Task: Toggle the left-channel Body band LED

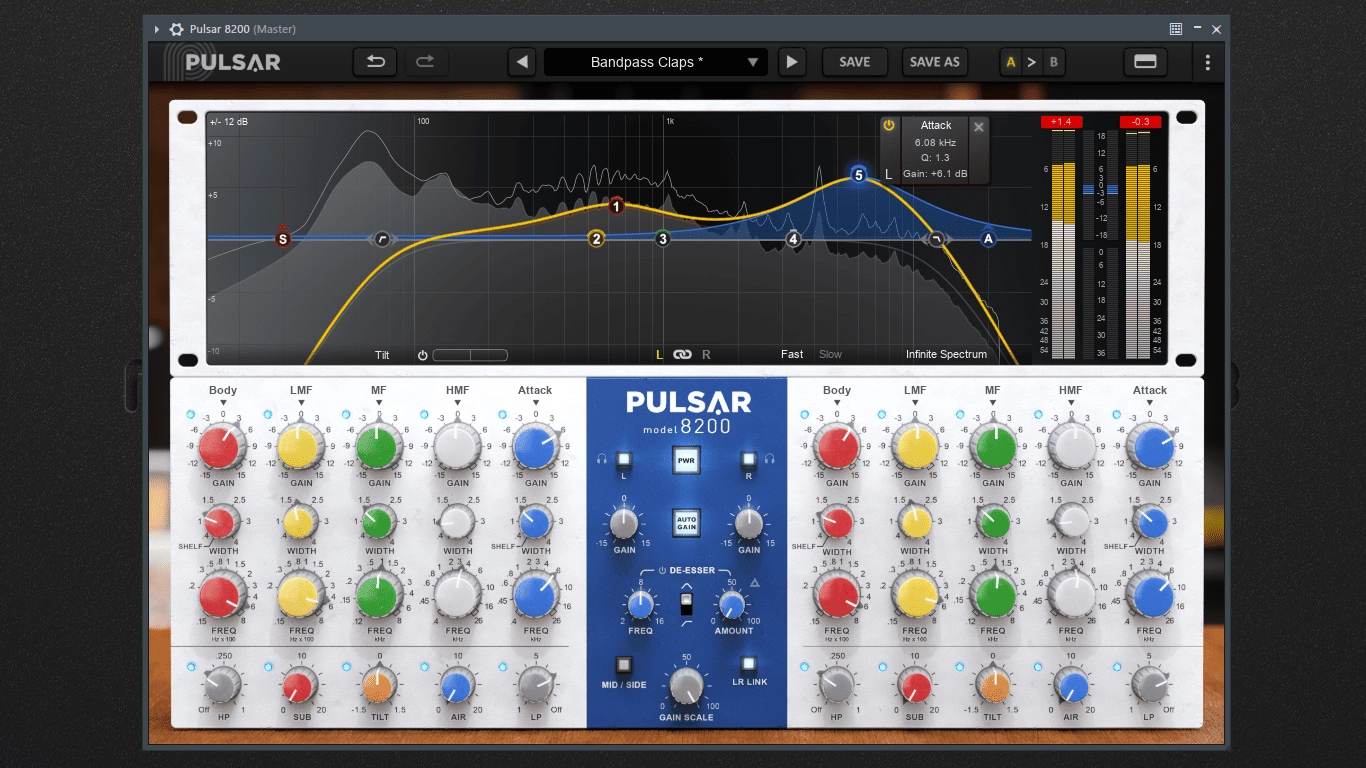Action: [190, 414]
